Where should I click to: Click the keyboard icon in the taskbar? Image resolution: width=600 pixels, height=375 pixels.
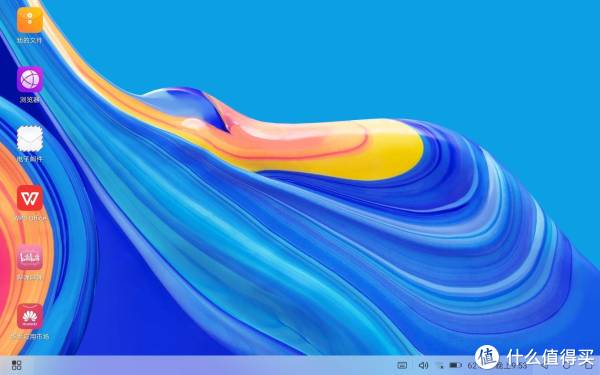[402, 365]
